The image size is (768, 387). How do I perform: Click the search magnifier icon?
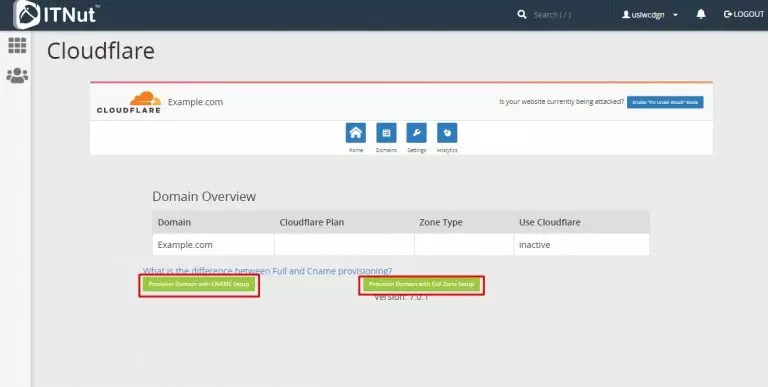(522, 15)
